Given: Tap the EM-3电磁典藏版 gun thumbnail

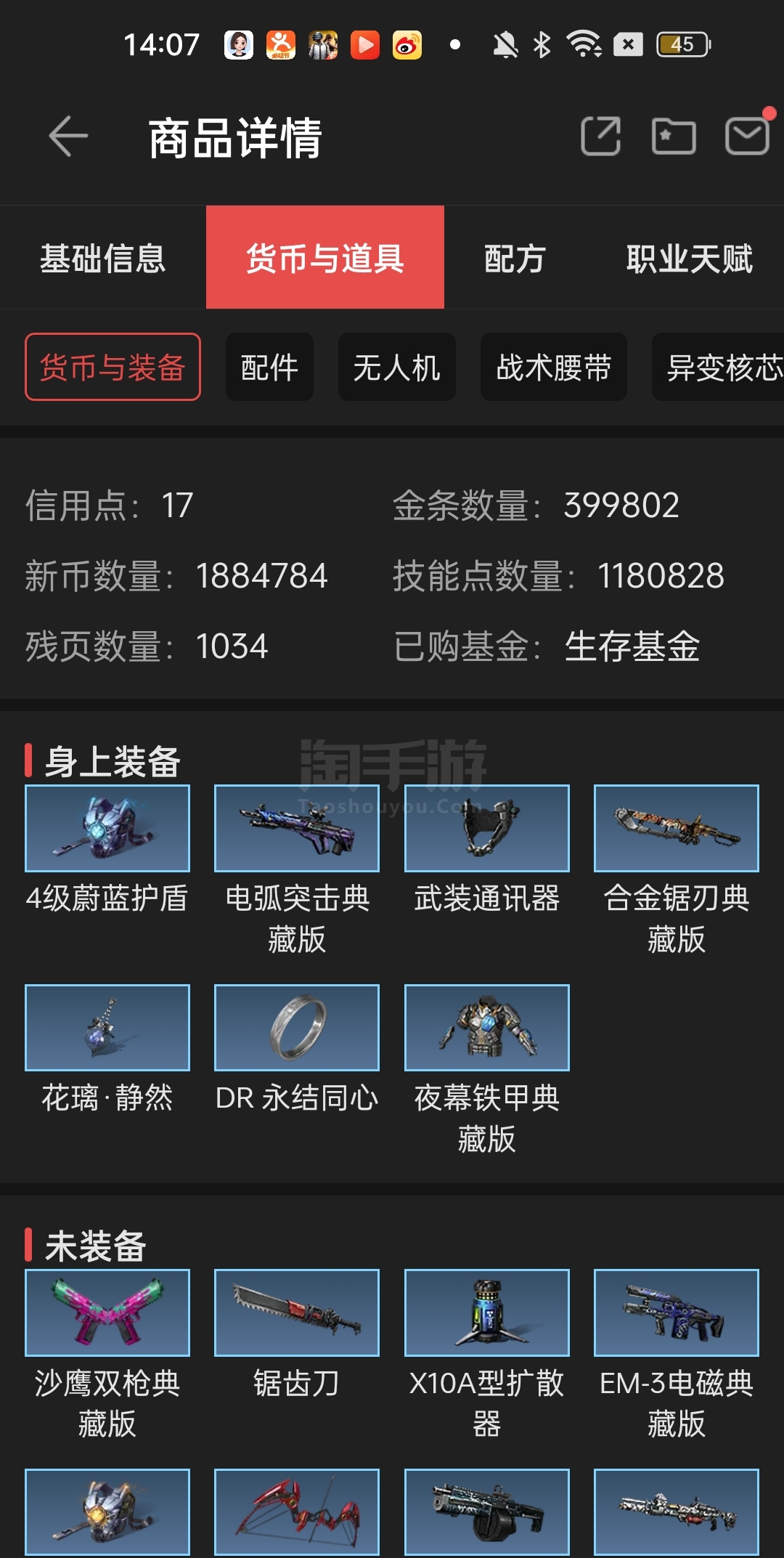Looking at the screenshot, I should coord(677,1312).
